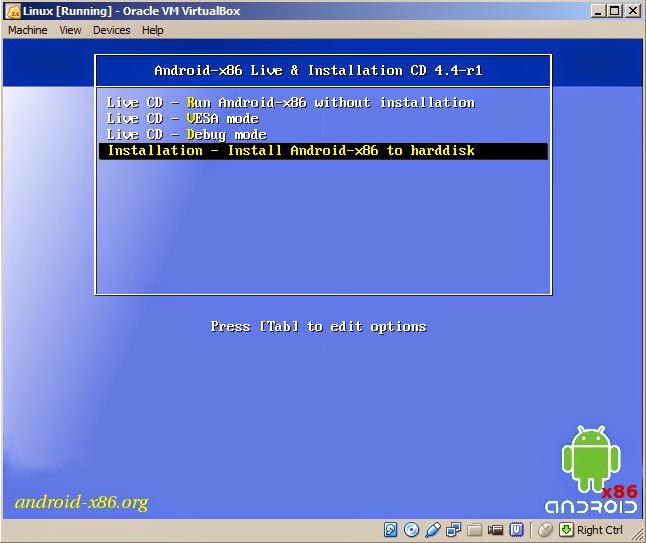Open the optical disc (CD) status icon
Screen dimensions: 646x543
[411, 530]
